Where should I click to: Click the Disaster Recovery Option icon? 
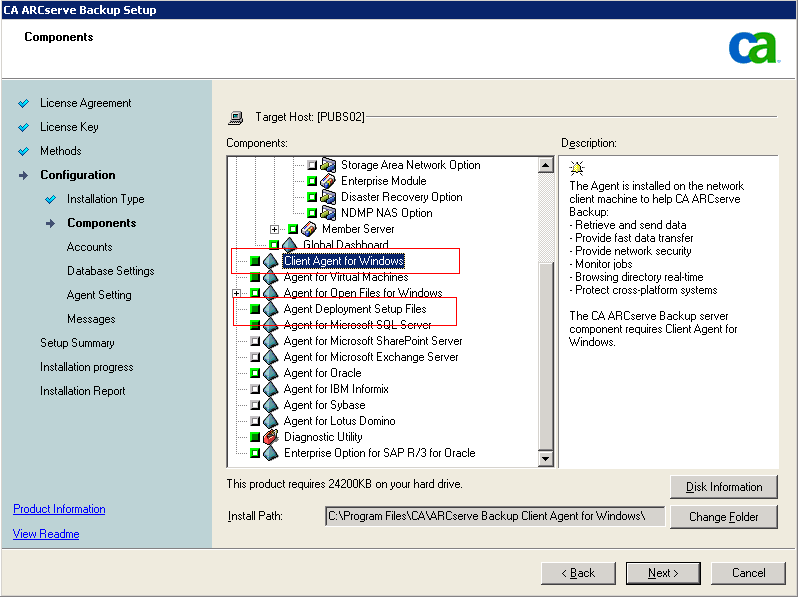click(328, 197)
